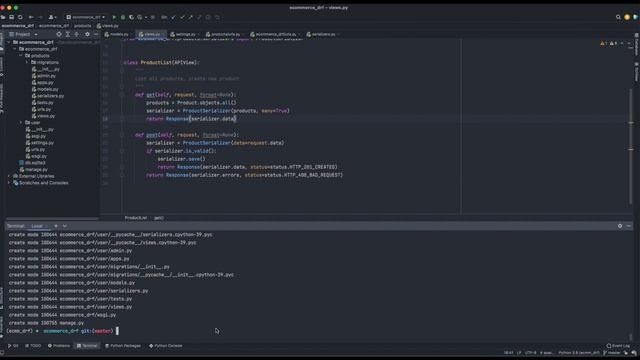Click the UTF-8 encoding status widget
Image resolution: width=640 pixels, height=360 pixels.
pyautogui.click(x=531, y=353)
